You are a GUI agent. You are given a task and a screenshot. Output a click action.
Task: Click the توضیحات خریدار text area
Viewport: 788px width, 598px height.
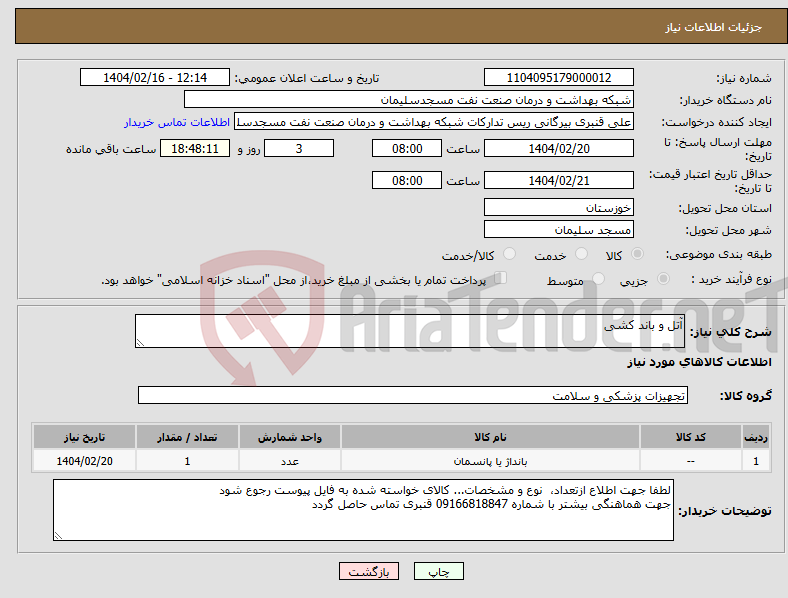click(x=363, y=510)
